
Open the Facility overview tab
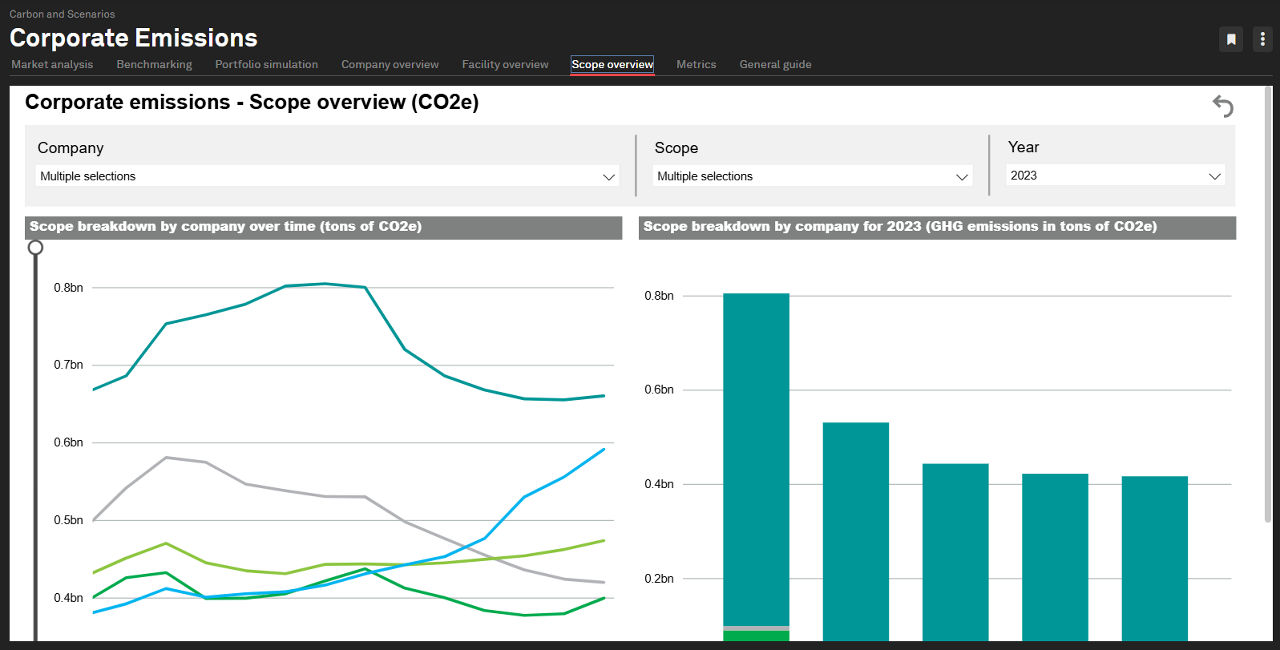pos(505,64)
